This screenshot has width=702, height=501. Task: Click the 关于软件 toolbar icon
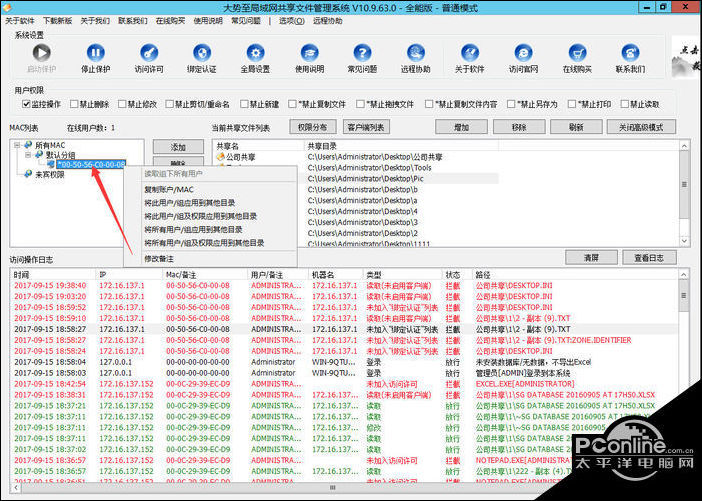(470, 53)
